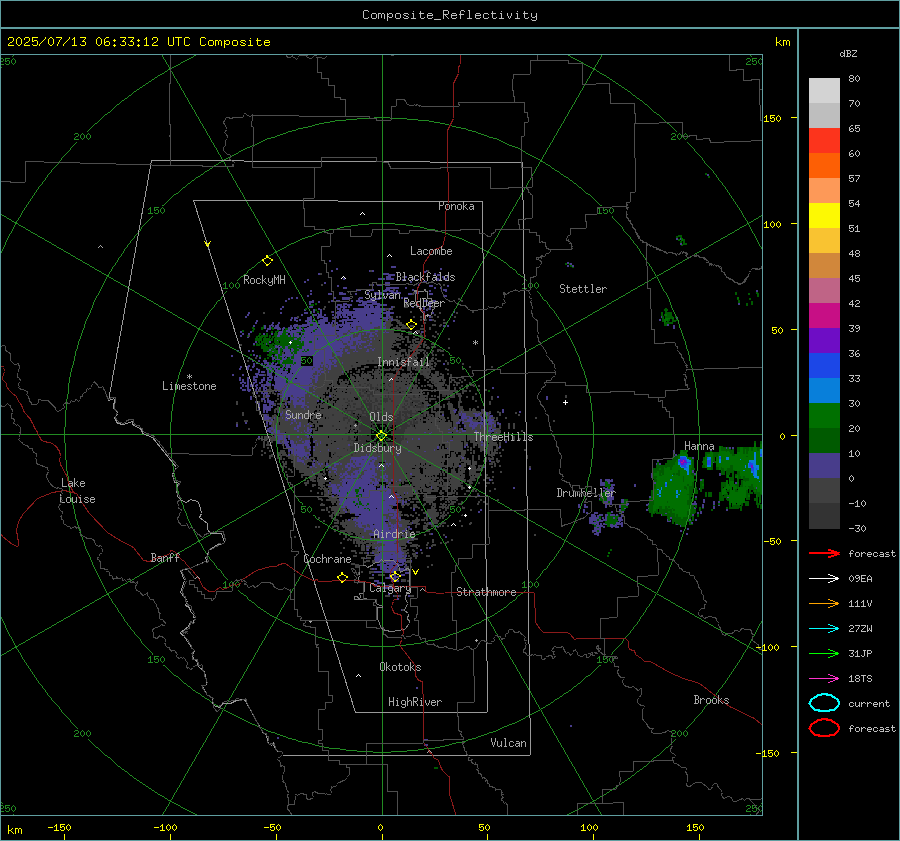The image size is (900, 841).
Task: Click the Blackfalds city label
Action: coord(425,277)
